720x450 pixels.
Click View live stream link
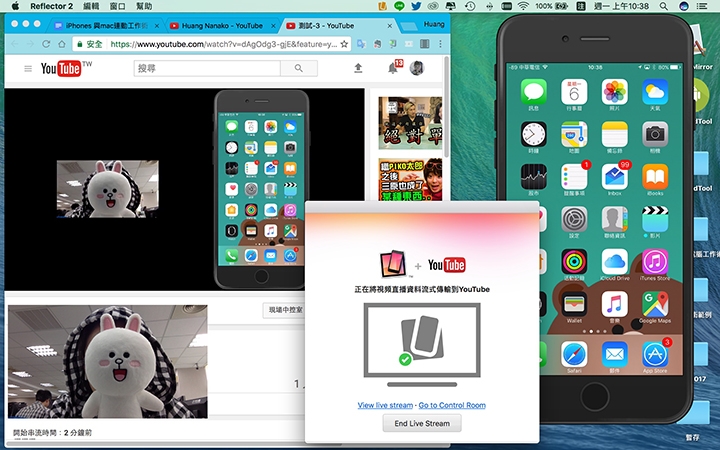(x=385, y=405)
